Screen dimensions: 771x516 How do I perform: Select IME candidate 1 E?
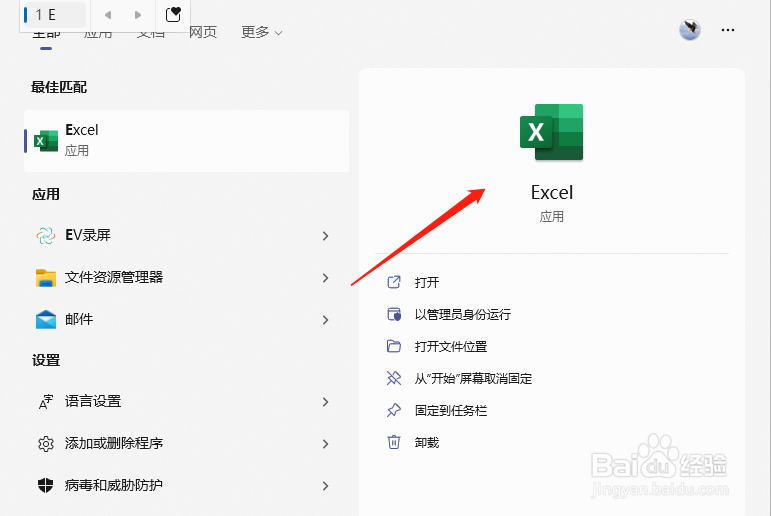(x=54, y=15)
